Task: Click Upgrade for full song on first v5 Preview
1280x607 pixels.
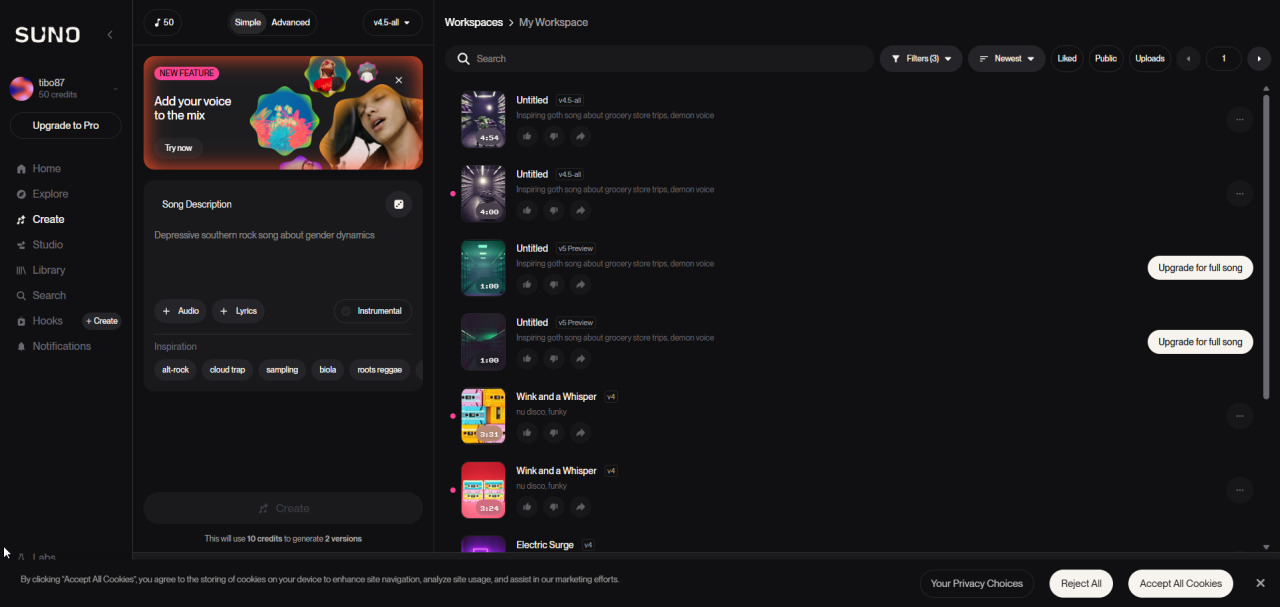Action: (x=1200, y=268)
